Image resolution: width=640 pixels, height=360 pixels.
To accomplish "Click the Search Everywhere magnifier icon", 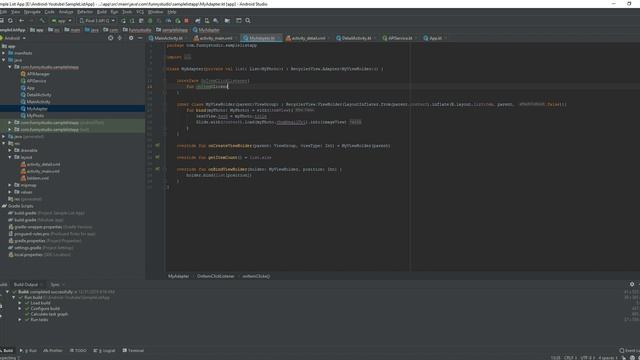I will [x=248, y=20].
